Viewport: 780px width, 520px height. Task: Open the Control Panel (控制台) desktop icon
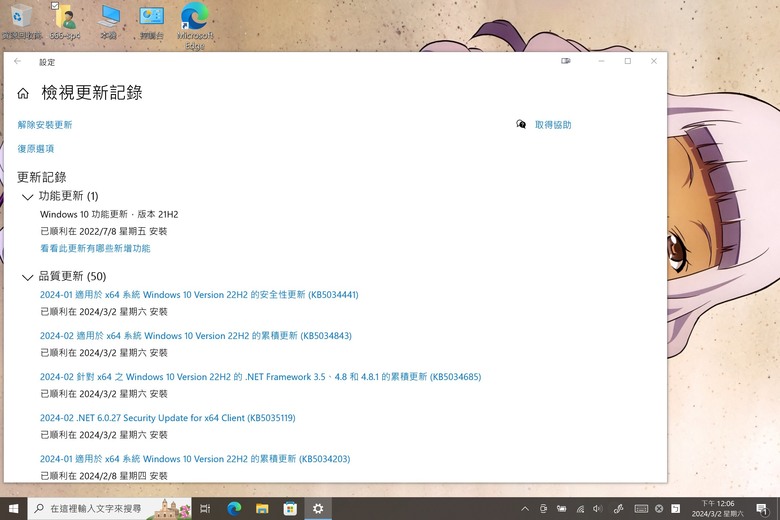tap(152, 21)
